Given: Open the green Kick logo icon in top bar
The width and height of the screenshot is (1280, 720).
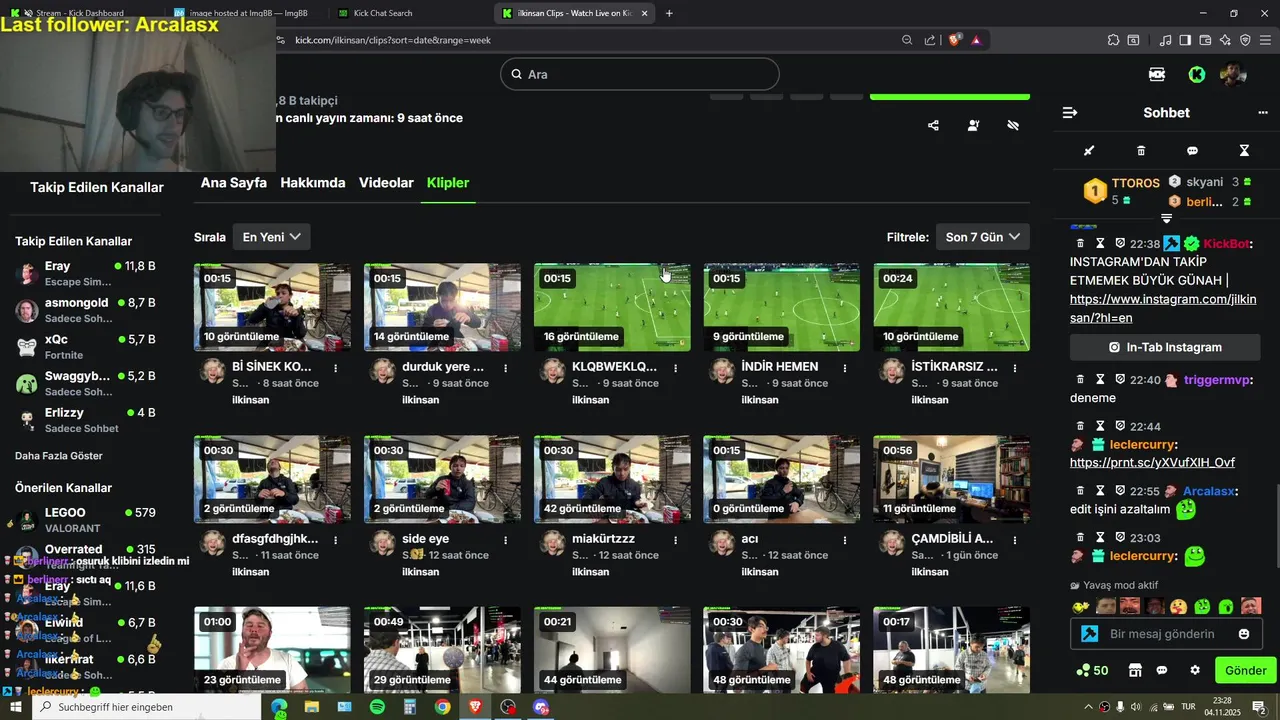Looking at the screenshot, I should pyautogui.click(x=1196, y=74).
